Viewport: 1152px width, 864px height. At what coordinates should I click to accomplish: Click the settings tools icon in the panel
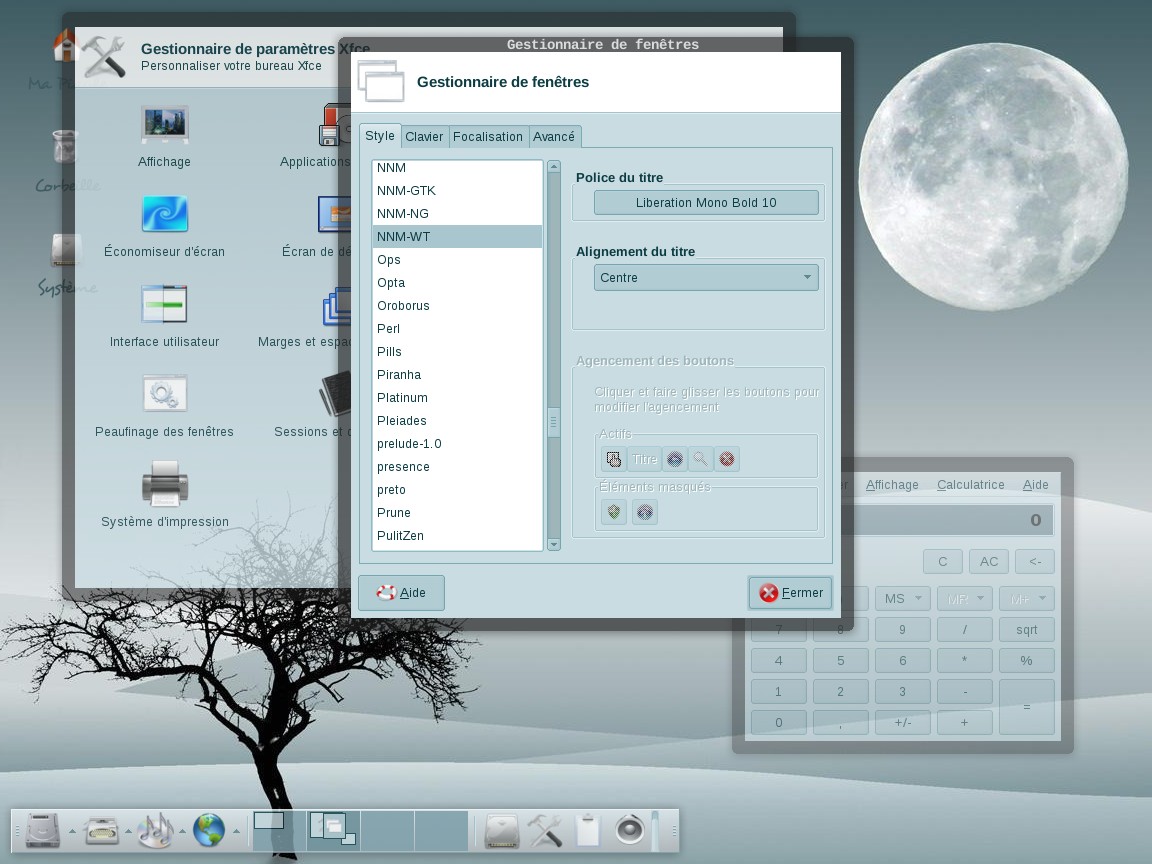click(545, 830)
